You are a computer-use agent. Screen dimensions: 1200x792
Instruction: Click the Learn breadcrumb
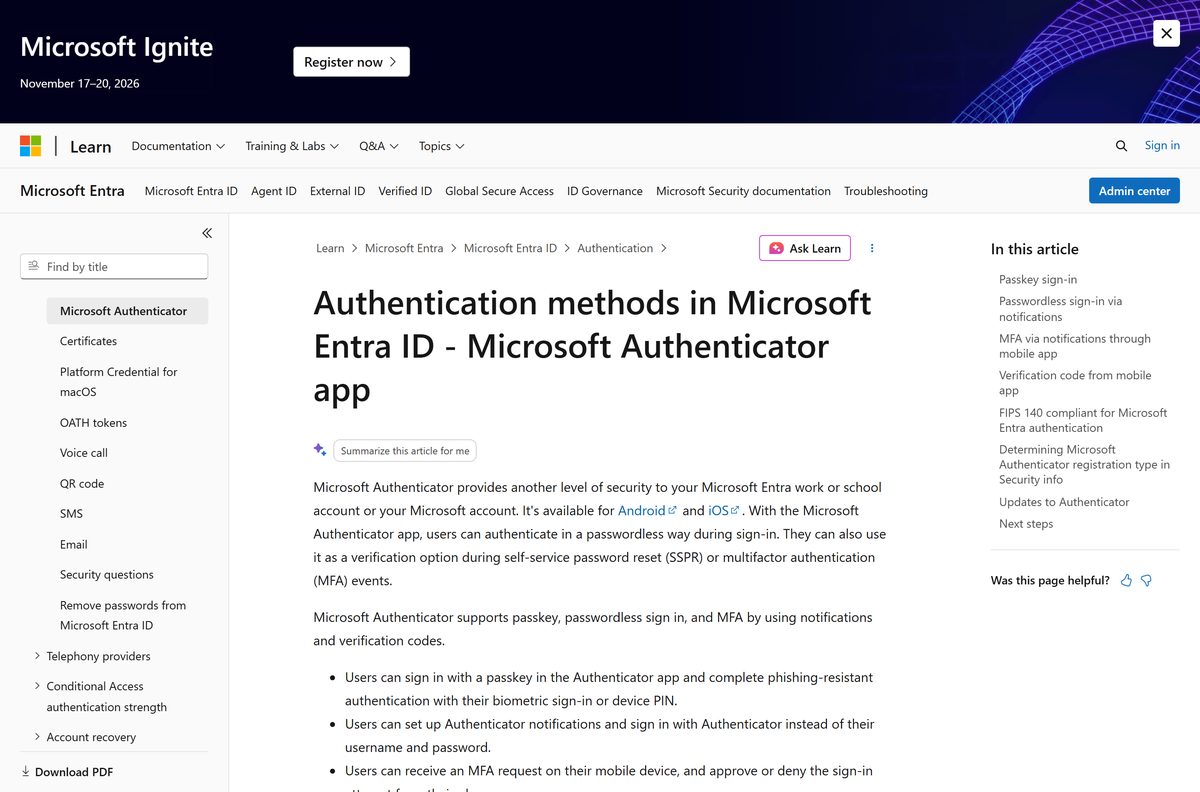[x=330, y=248]
